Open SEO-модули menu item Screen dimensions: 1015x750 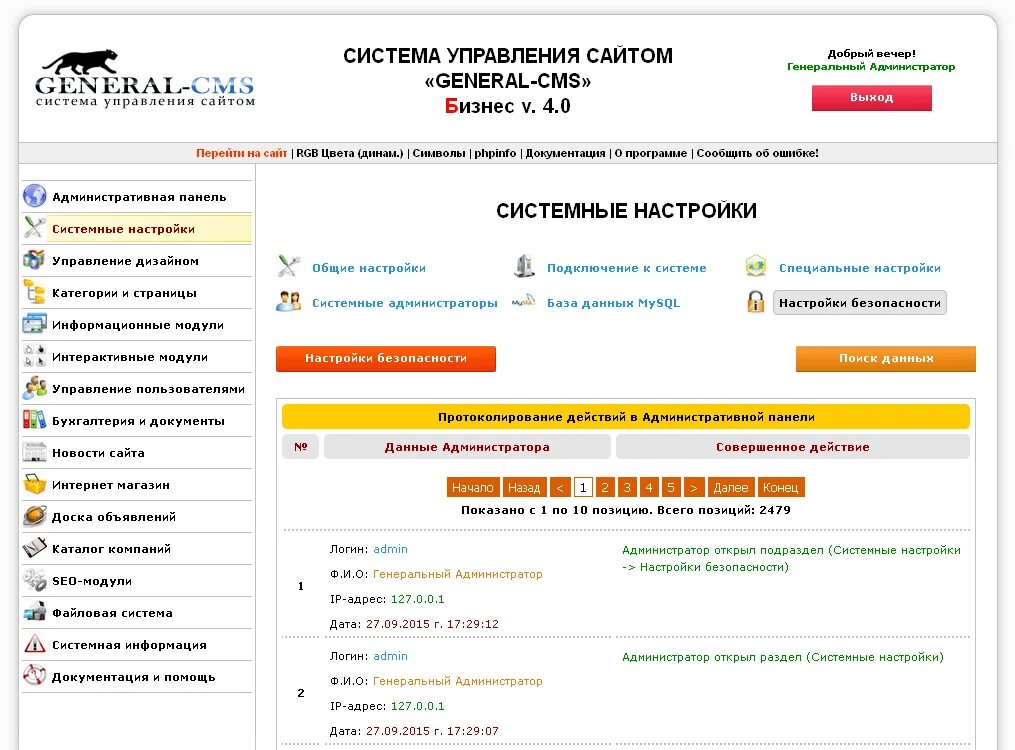92,581
